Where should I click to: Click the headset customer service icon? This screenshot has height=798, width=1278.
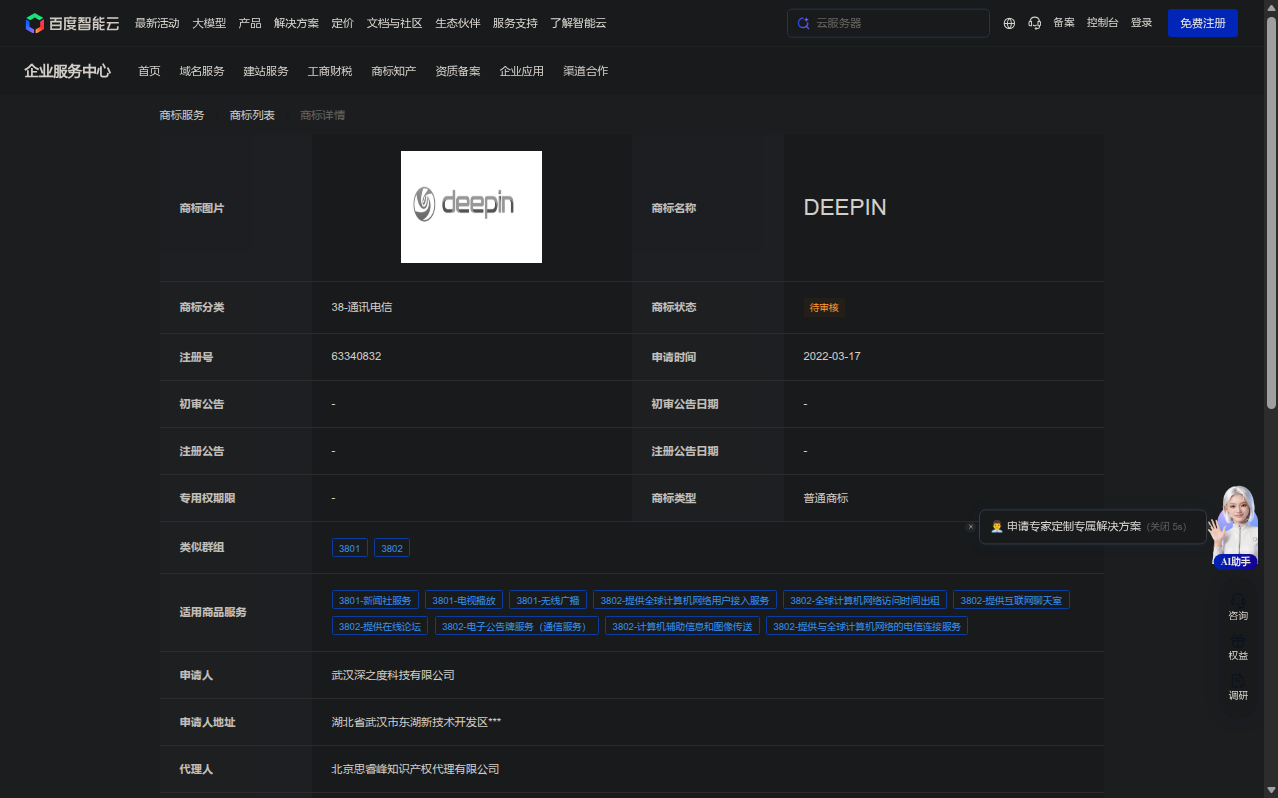pyautogui.click(x=1035, y=23)
